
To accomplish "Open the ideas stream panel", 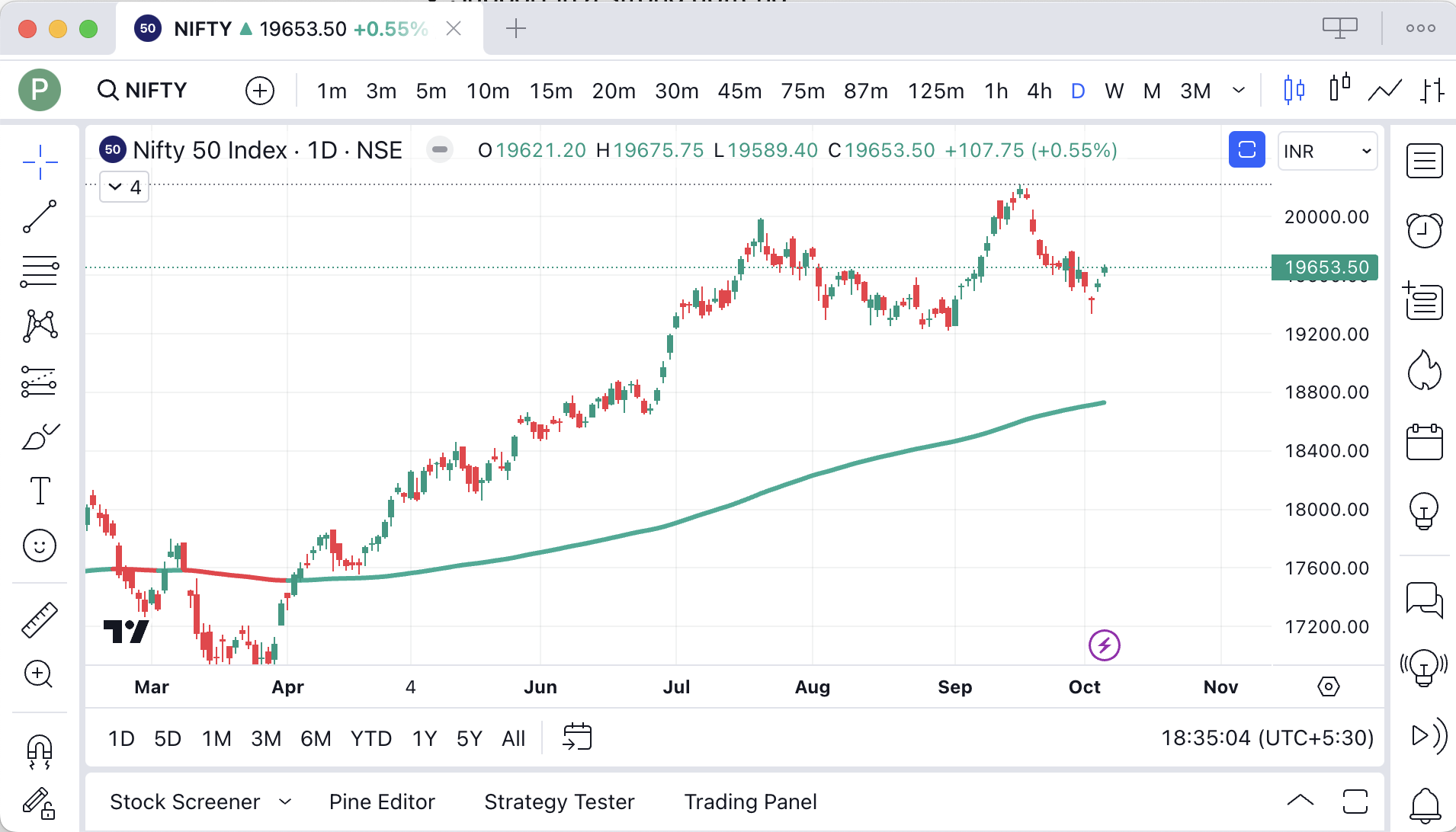I will click(x=1424, y=667).
